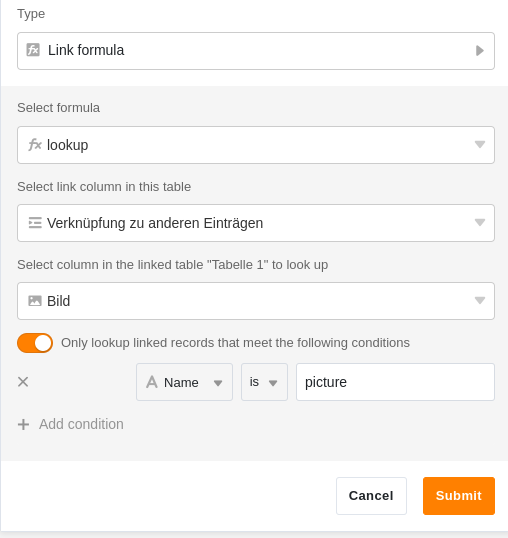Image resolution: width=508 pixels, height=538 pixels.
Task: Click the link column icon beside Verknüpfung
Action: 35,223
